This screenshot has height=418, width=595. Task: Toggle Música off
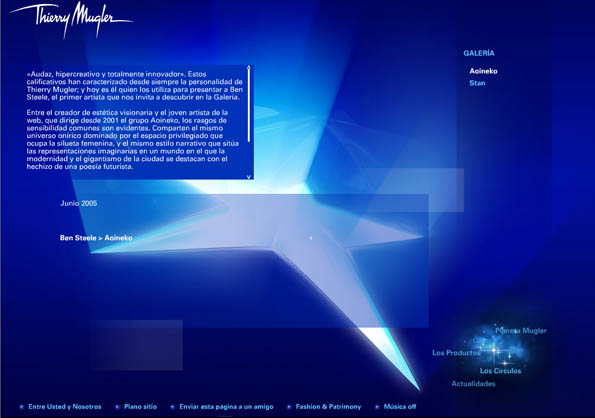(400, 407)
